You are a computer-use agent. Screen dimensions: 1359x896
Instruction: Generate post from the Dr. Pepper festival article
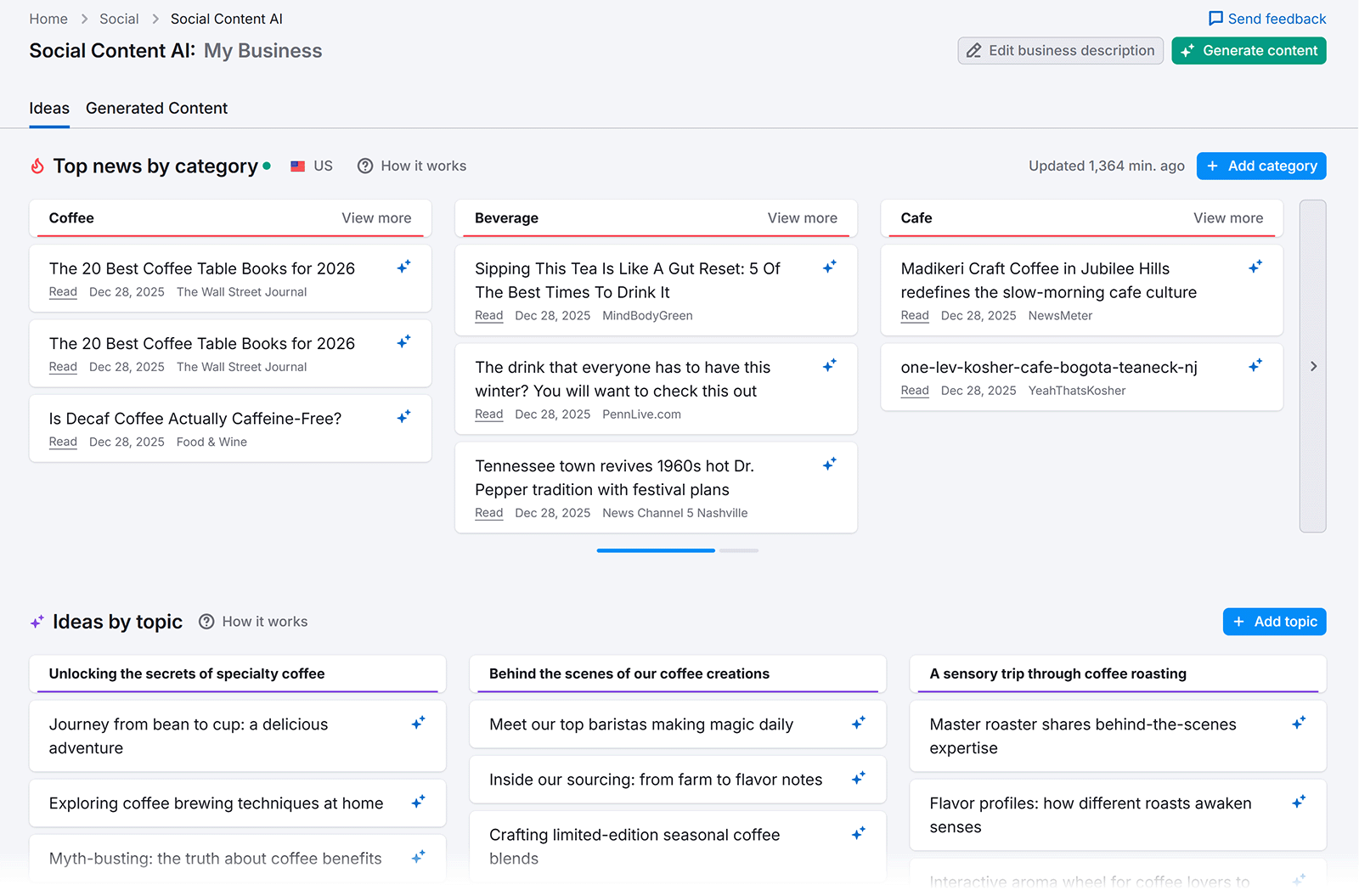[x=830, y=464]
